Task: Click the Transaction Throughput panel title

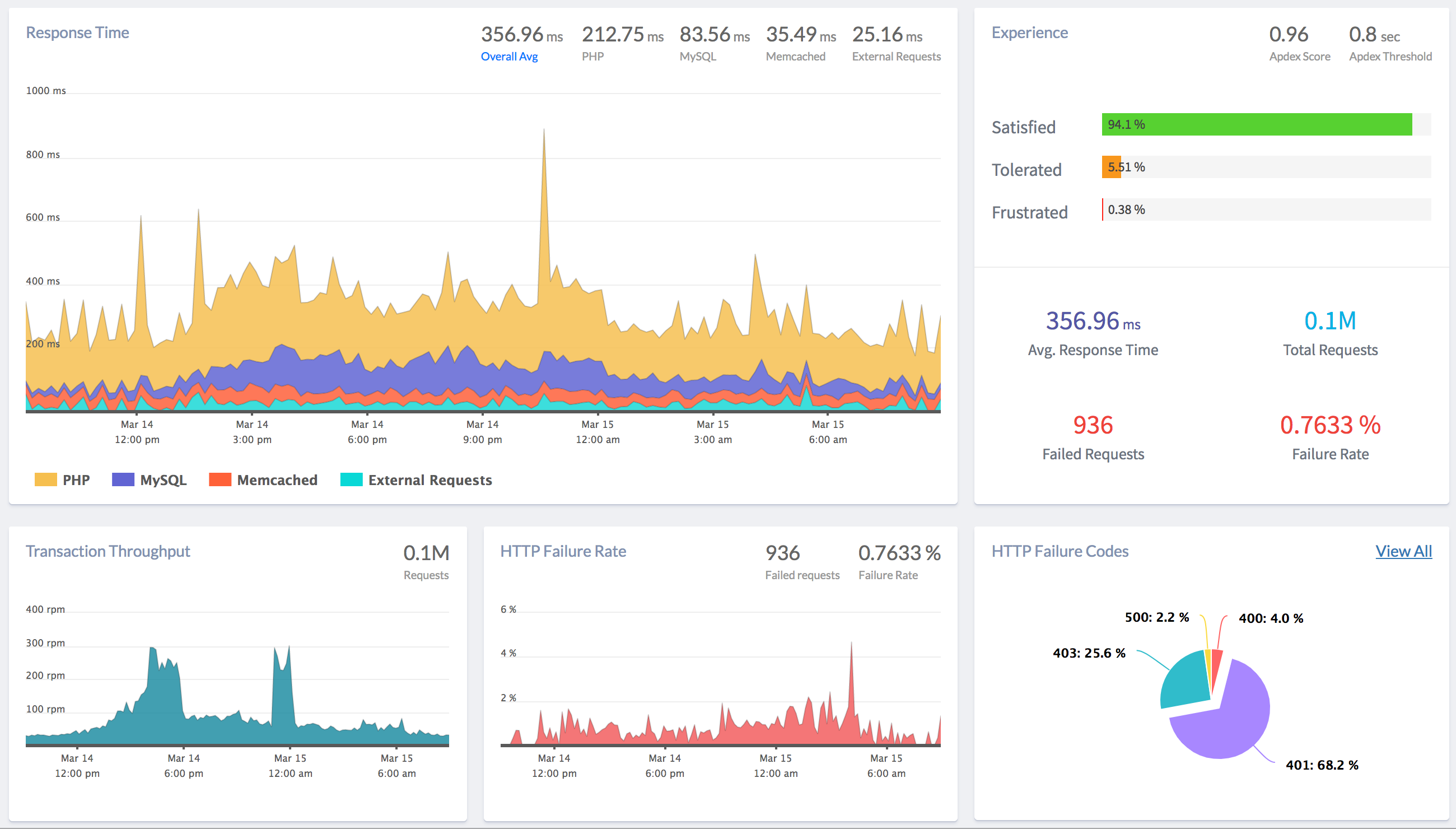Action: click(108, 551)
